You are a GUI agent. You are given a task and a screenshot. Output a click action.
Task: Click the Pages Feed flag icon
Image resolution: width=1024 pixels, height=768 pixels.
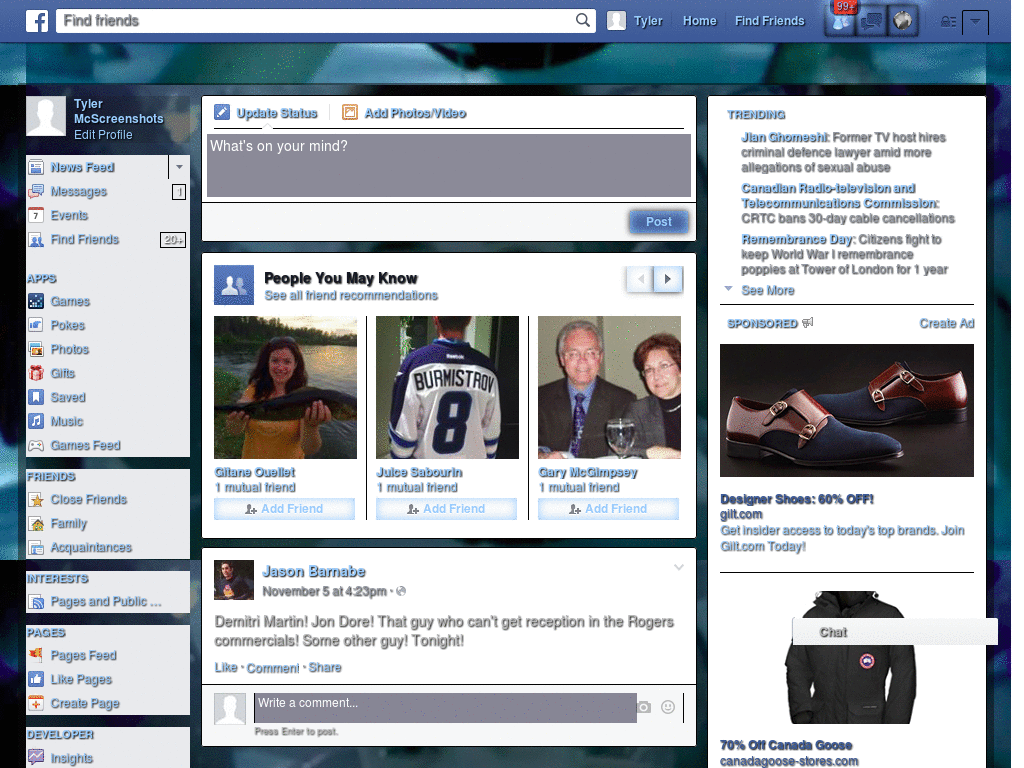(37, 655)
